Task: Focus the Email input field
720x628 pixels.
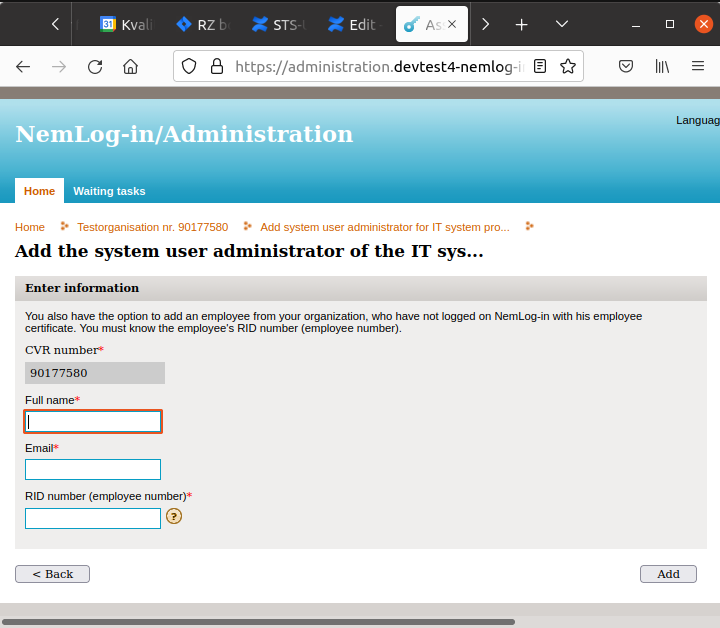Action: pos(93,470)
